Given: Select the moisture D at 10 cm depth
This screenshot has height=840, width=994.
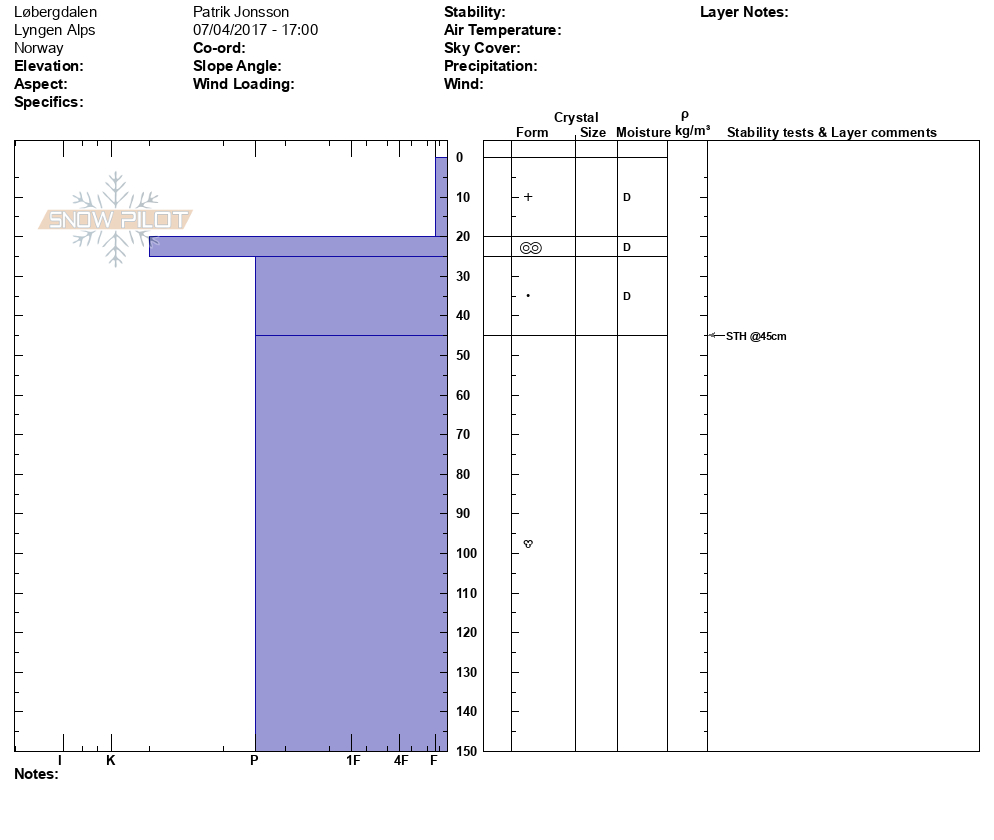Looking at the screenshot, I should [627, 197].
